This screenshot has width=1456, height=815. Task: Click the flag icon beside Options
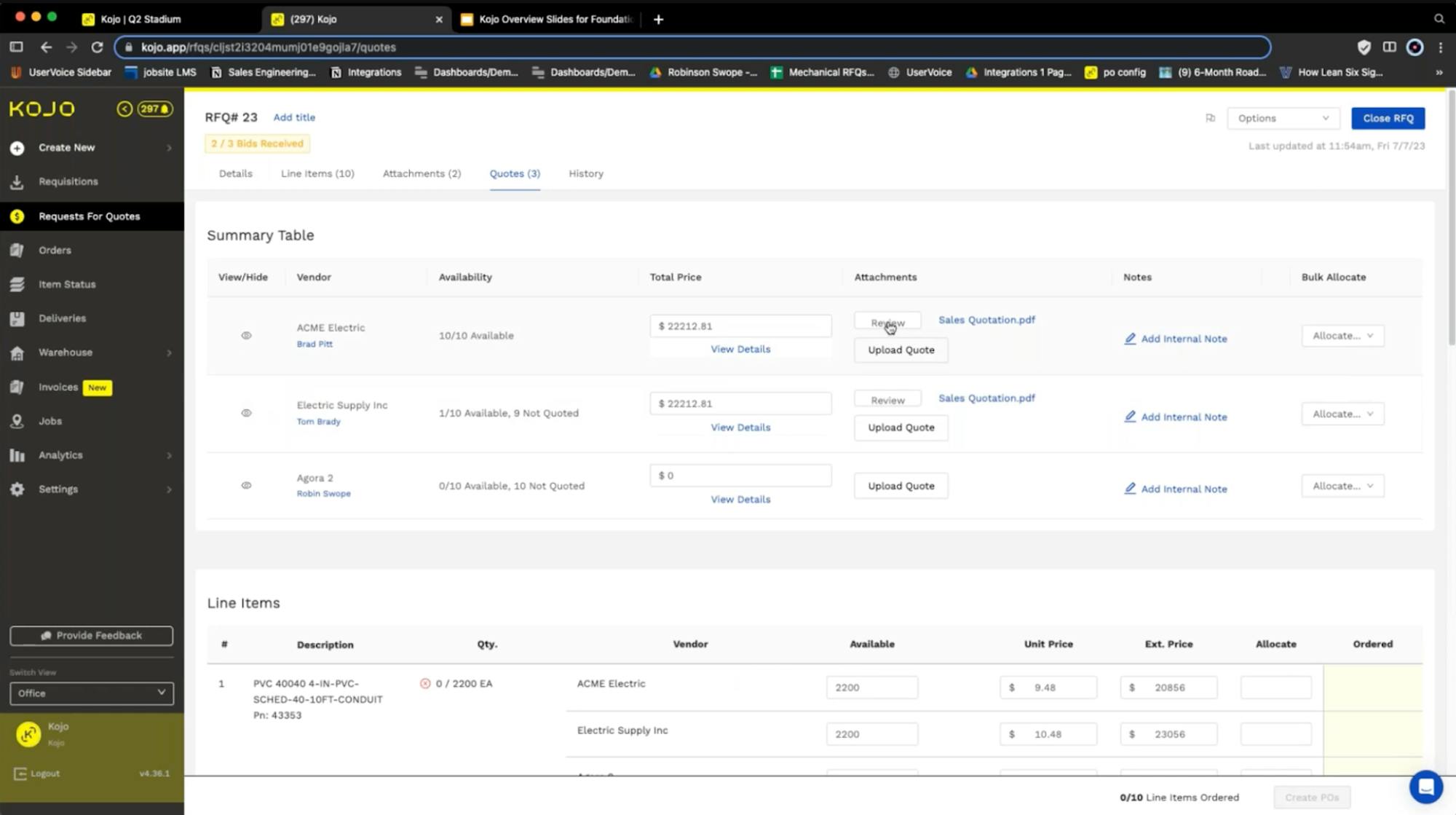(1210, 118)
